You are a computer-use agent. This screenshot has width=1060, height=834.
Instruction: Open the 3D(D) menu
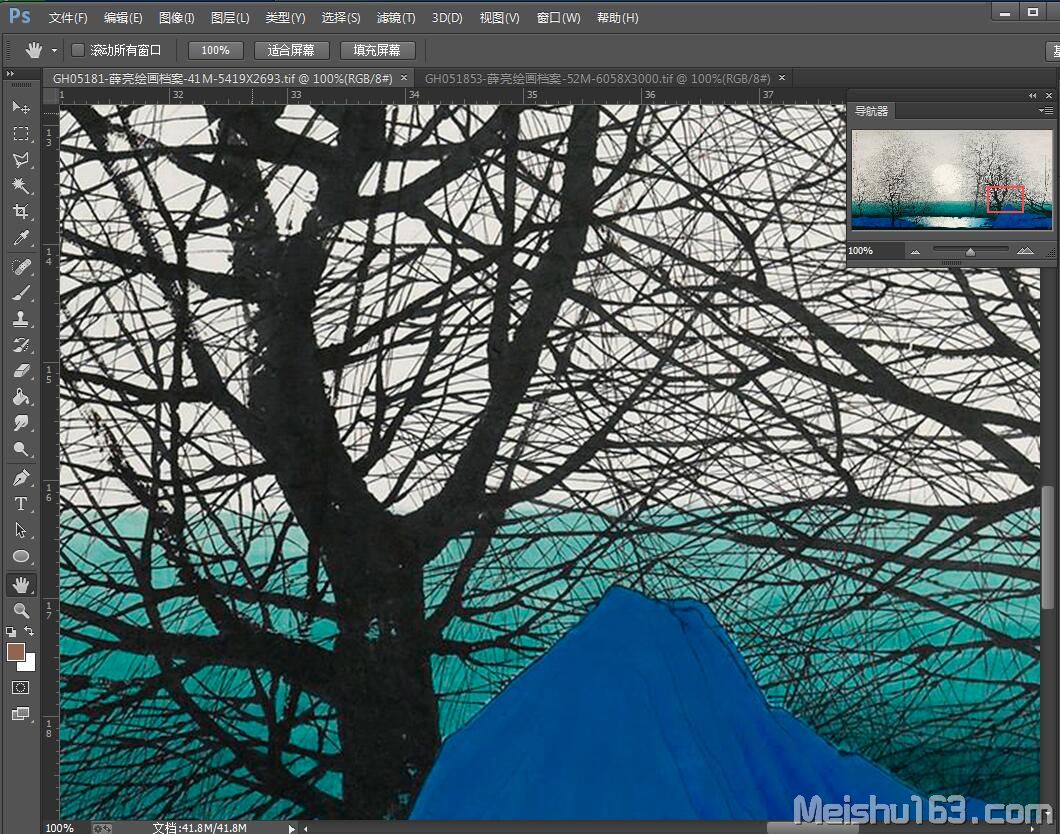[447, 18]
